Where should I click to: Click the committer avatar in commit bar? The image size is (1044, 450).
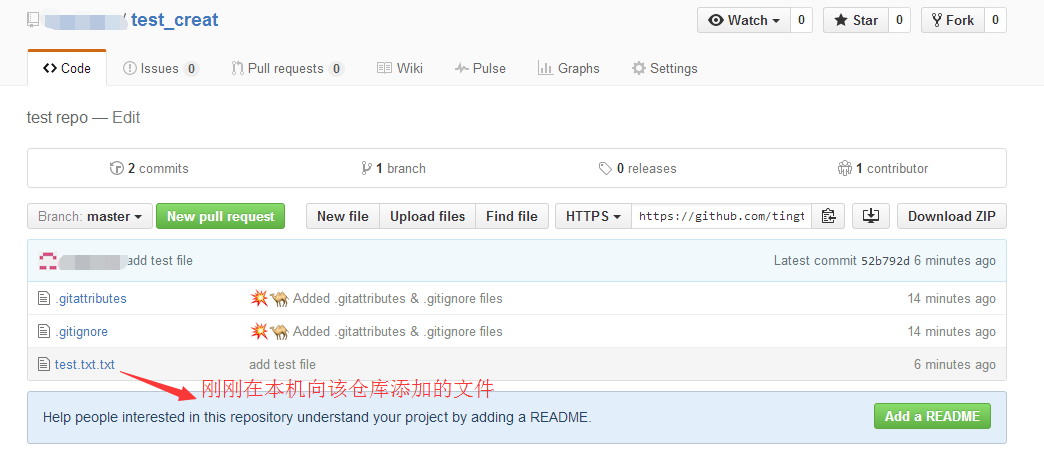(47, 261)
